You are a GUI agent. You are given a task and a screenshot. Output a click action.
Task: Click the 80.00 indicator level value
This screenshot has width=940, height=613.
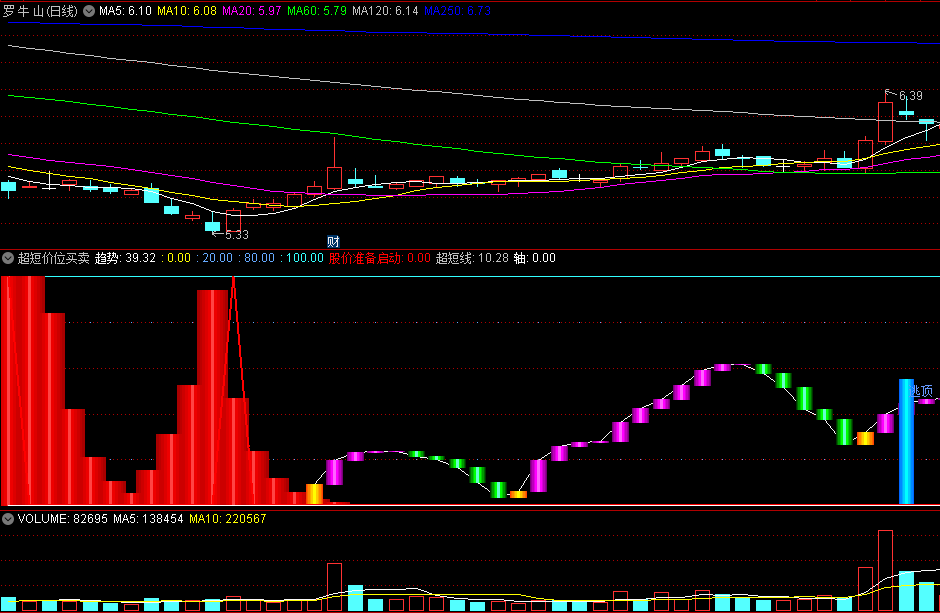point(259,258)
